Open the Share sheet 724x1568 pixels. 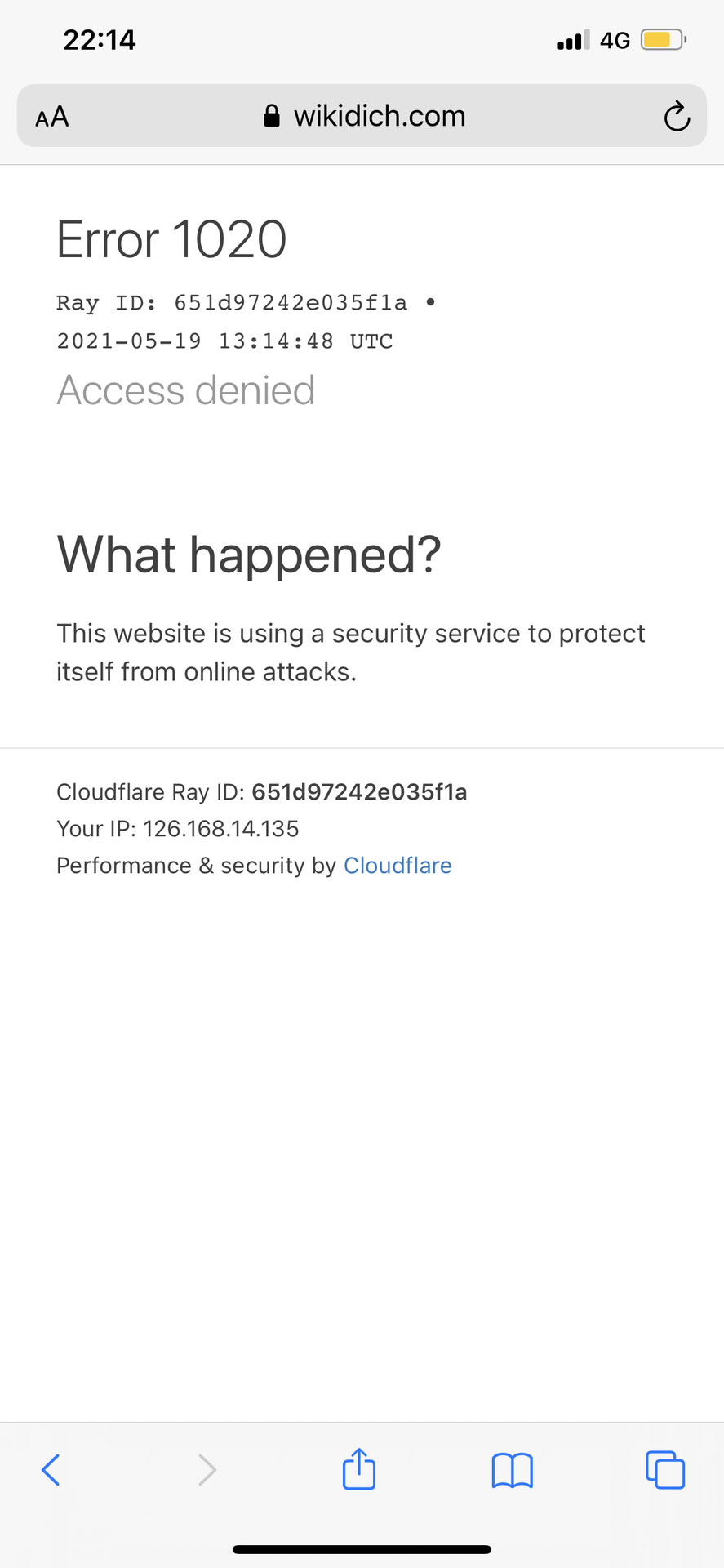click(x=359, y=1469)
